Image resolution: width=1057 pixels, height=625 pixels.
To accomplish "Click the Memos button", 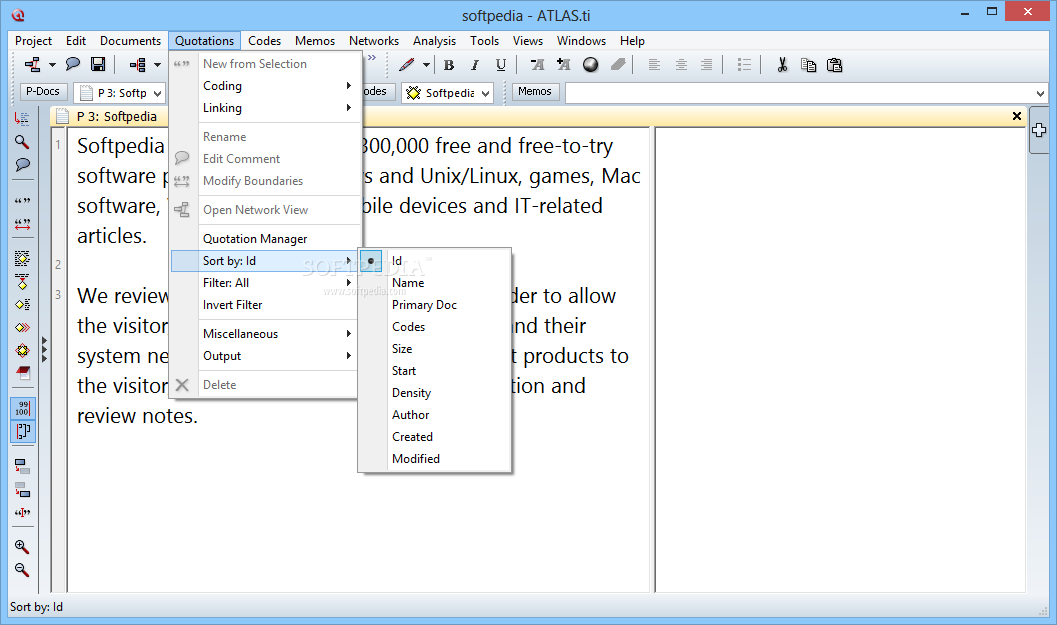I will tap(535, 92).
